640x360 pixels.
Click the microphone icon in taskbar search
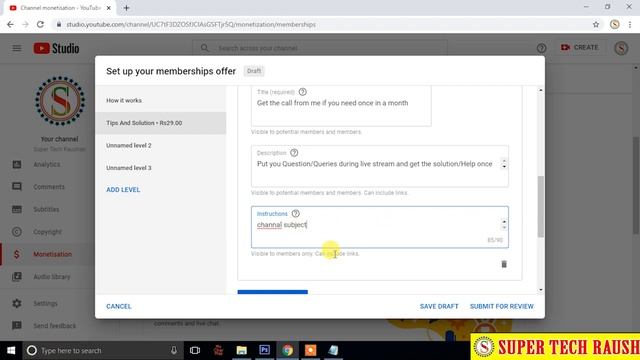click(174, 350)
